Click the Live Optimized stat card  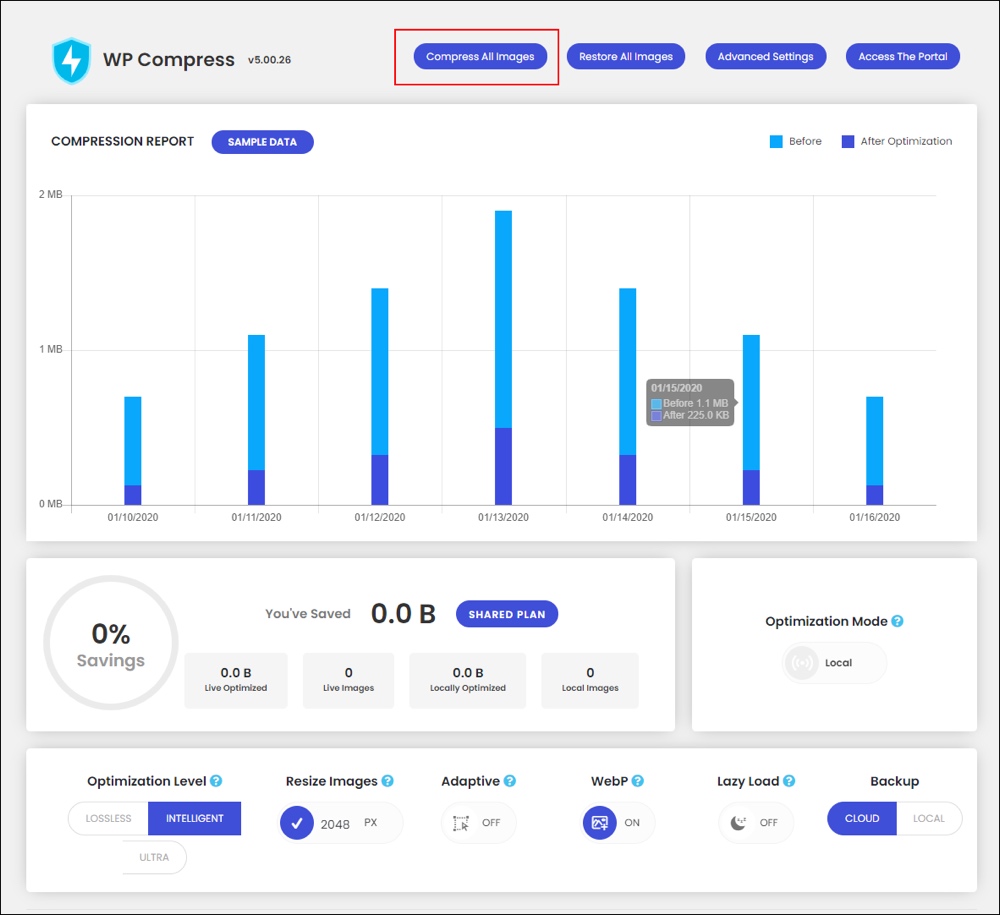click(x=236, y=680)
